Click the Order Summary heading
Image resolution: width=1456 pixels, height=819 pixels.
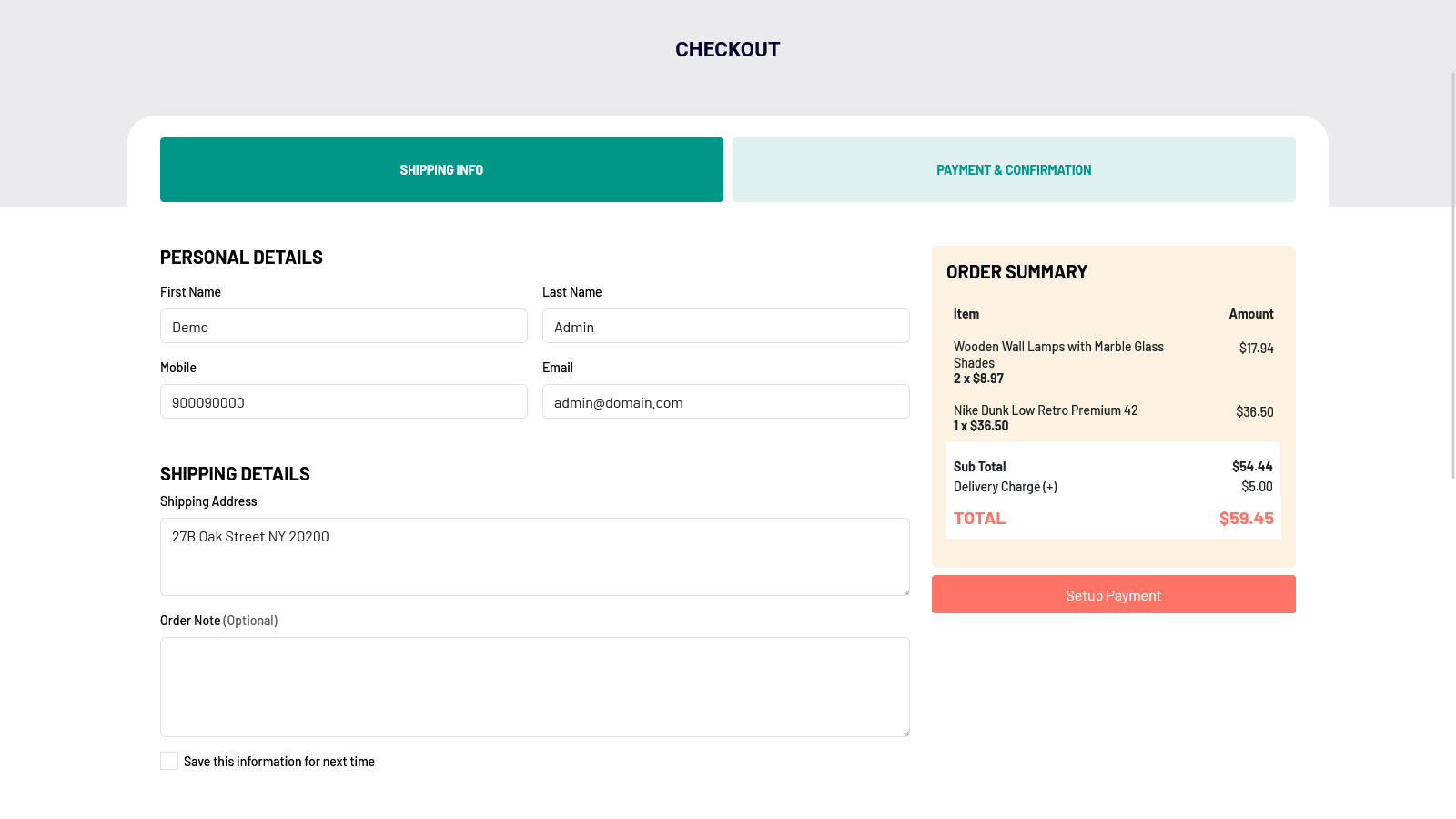tap(1016, 271)
